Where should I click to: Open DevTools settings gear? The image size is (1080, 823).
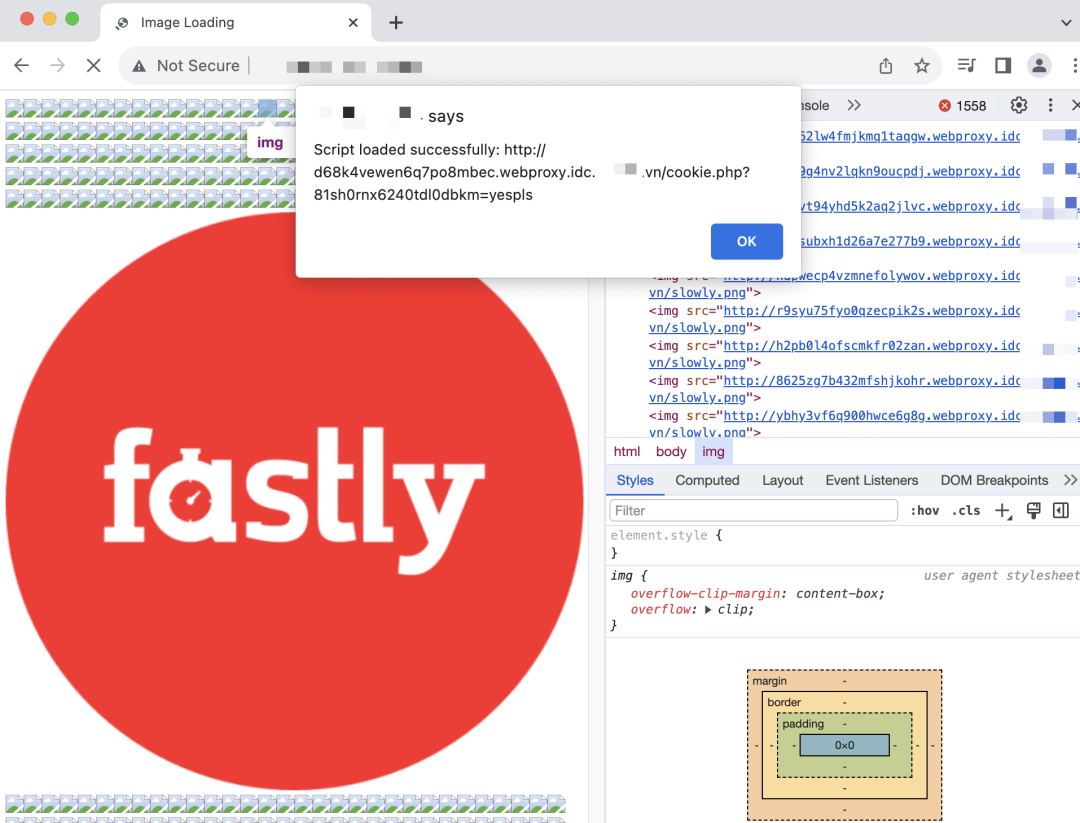click(1019, 105)
